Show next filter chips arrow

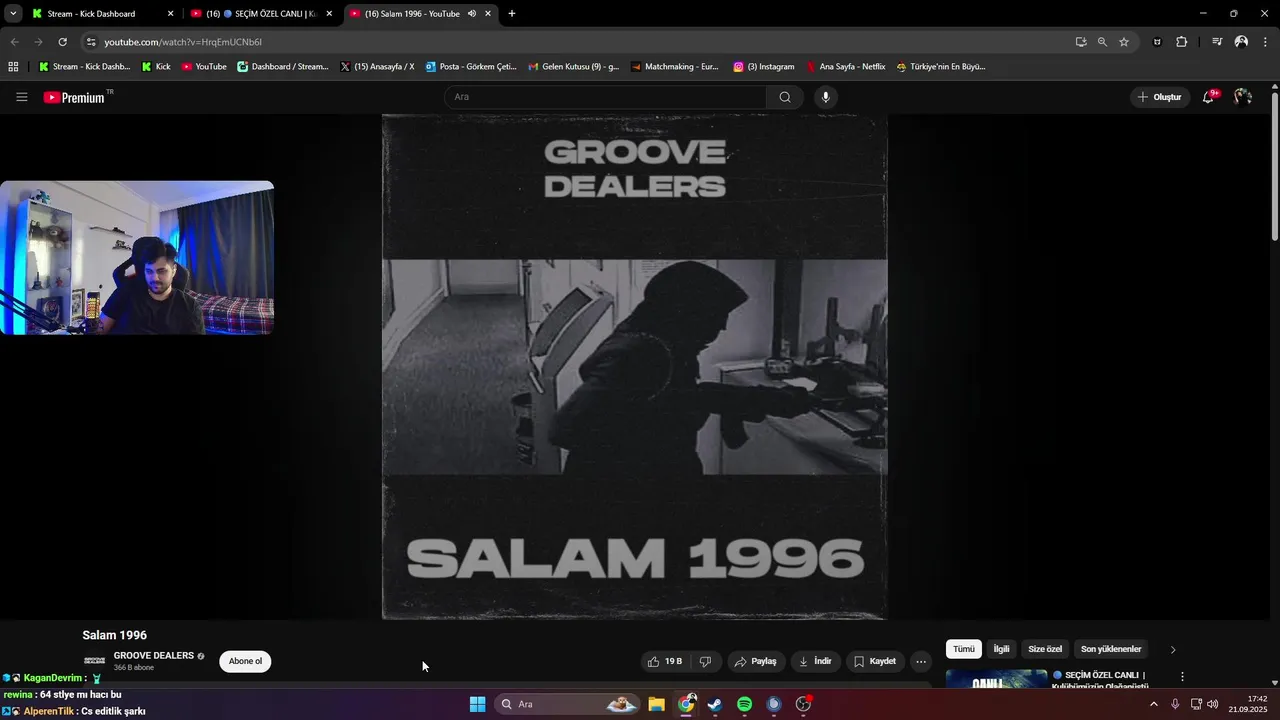[1173, 649]
